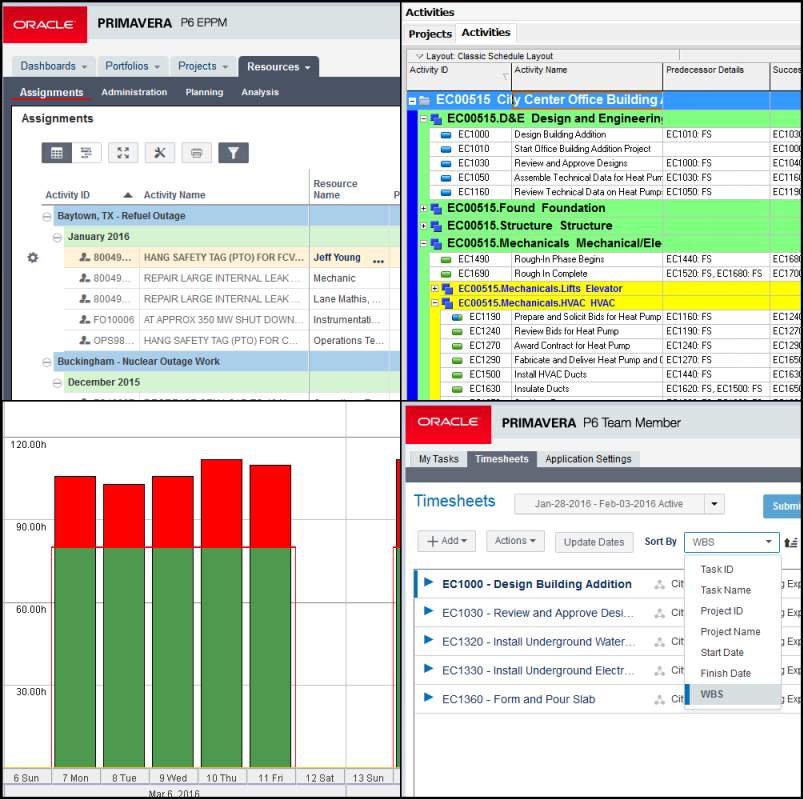Click the print icon in the Assignments toolbar
The width and height of the screenshot is (803, 799).
pos(196,153)
